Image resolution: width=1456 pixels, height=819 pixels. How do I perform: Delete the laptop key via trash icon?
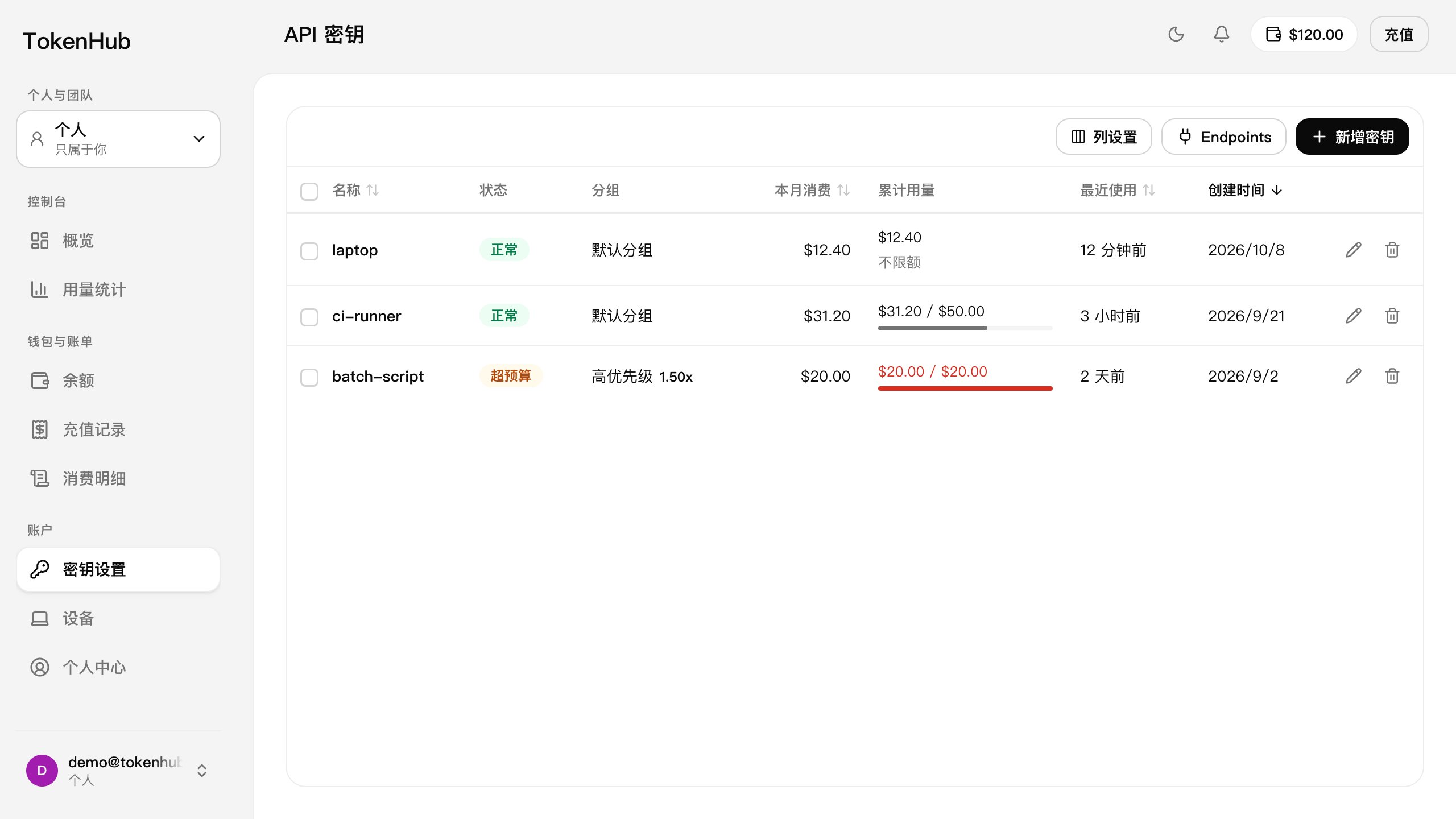(1392, 250)
